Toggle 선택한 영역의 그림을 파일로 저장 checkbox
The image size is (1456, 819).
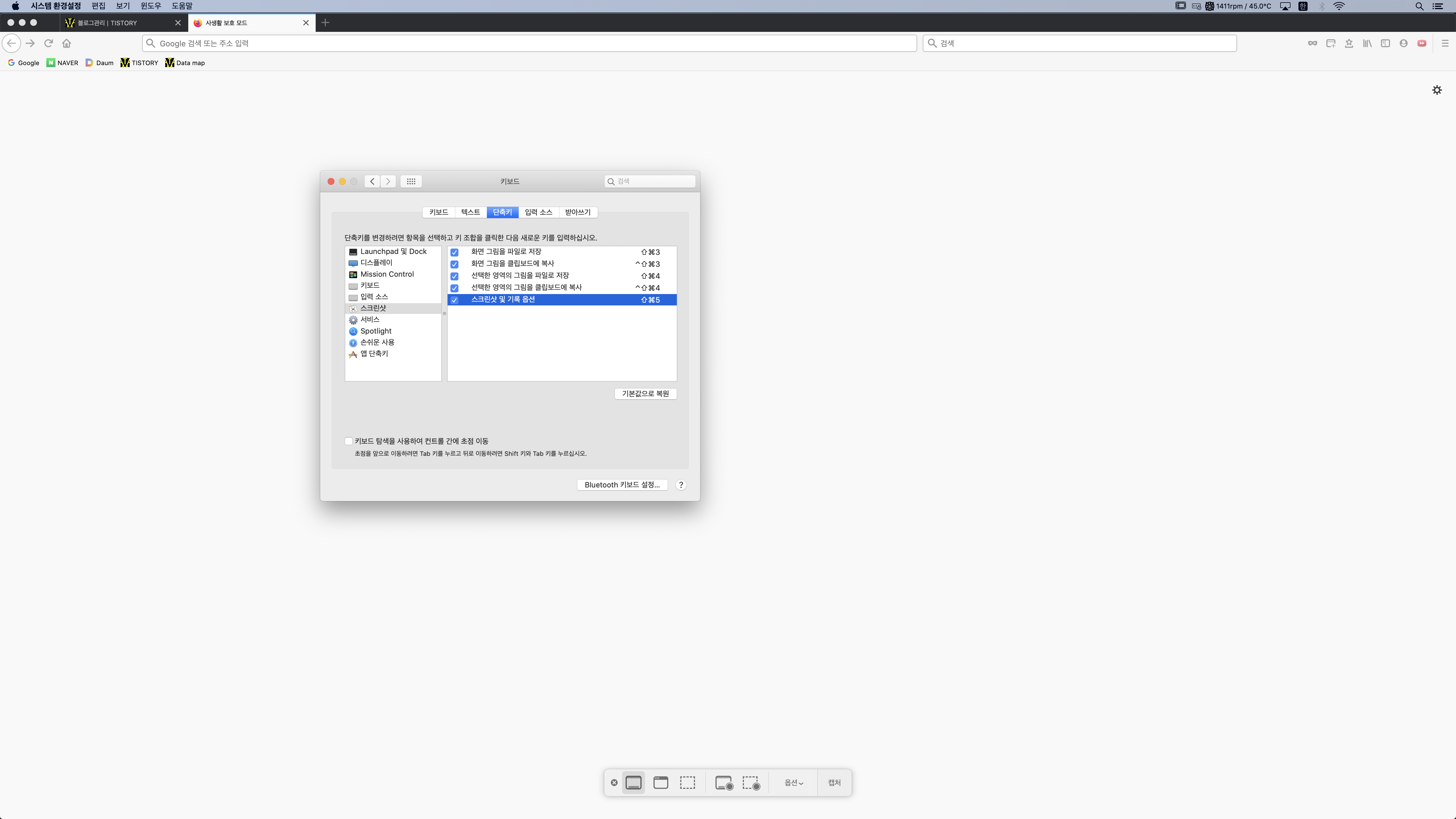coord(454,276)
